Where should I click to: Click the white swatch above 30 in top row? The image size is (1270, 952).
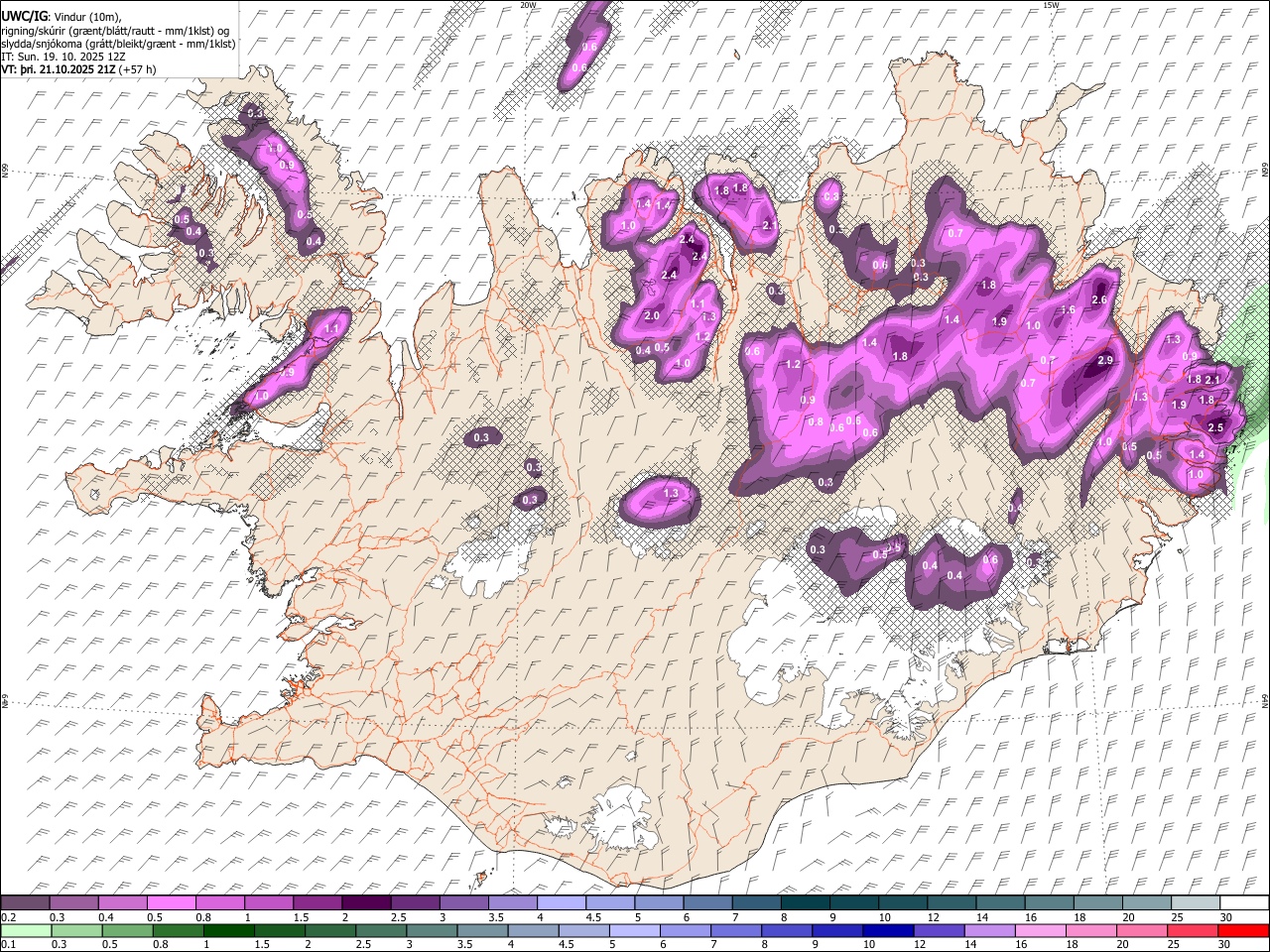[1244, 903]
